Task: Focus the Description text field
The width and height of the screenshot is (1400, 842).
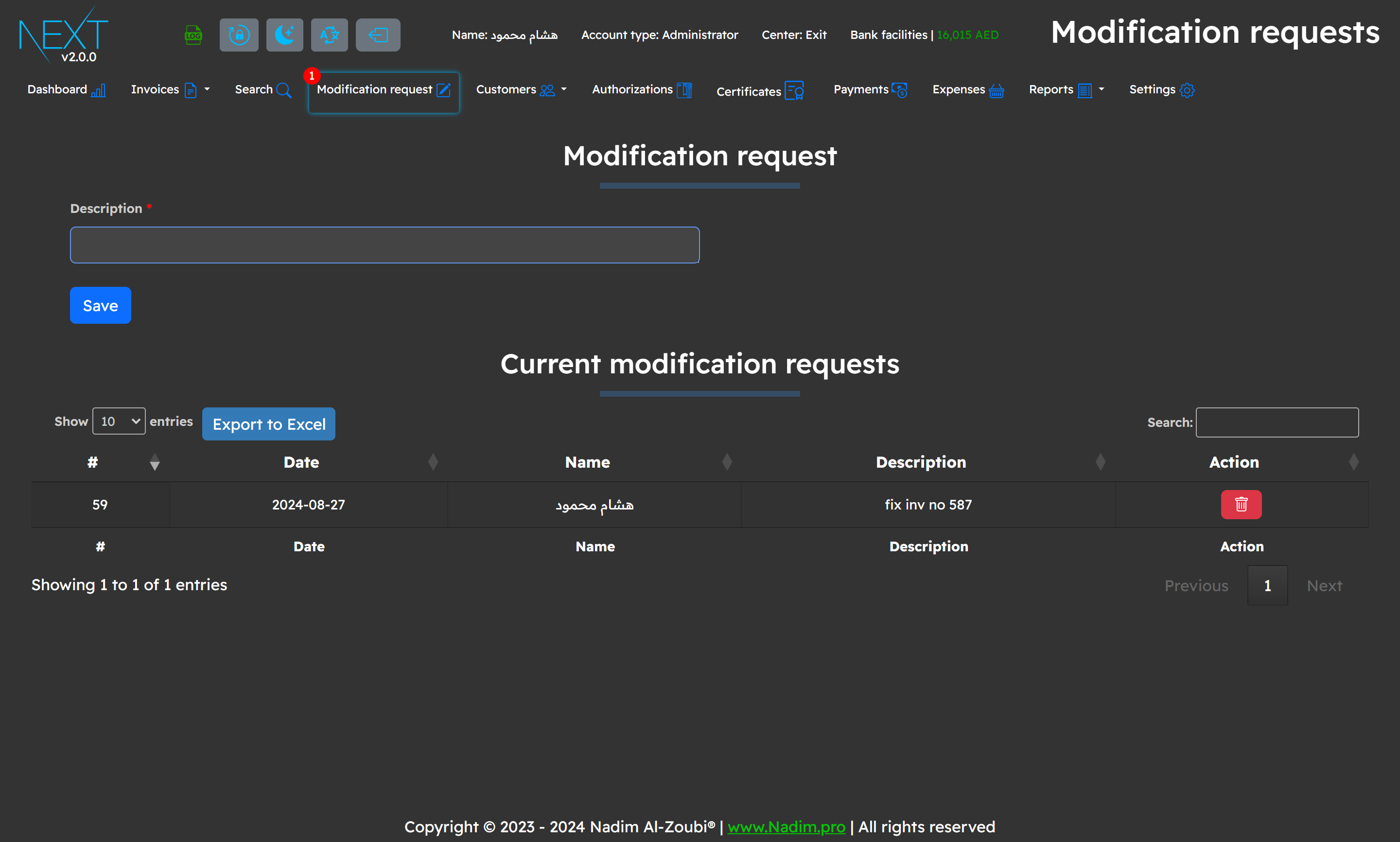Action: point(384,245)
